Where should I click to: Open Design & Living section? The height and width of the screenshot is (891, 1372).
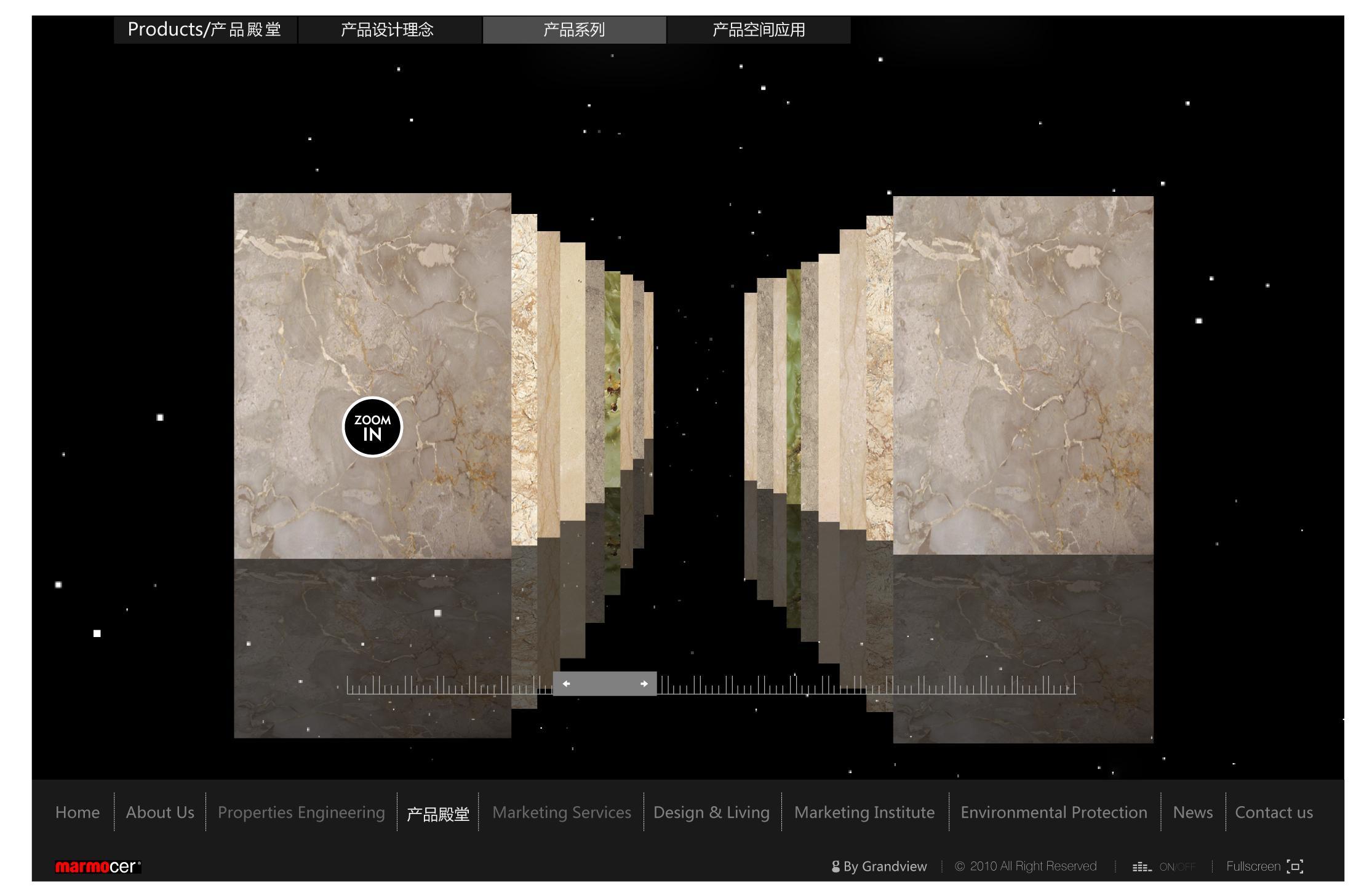[x=711, y=812]
